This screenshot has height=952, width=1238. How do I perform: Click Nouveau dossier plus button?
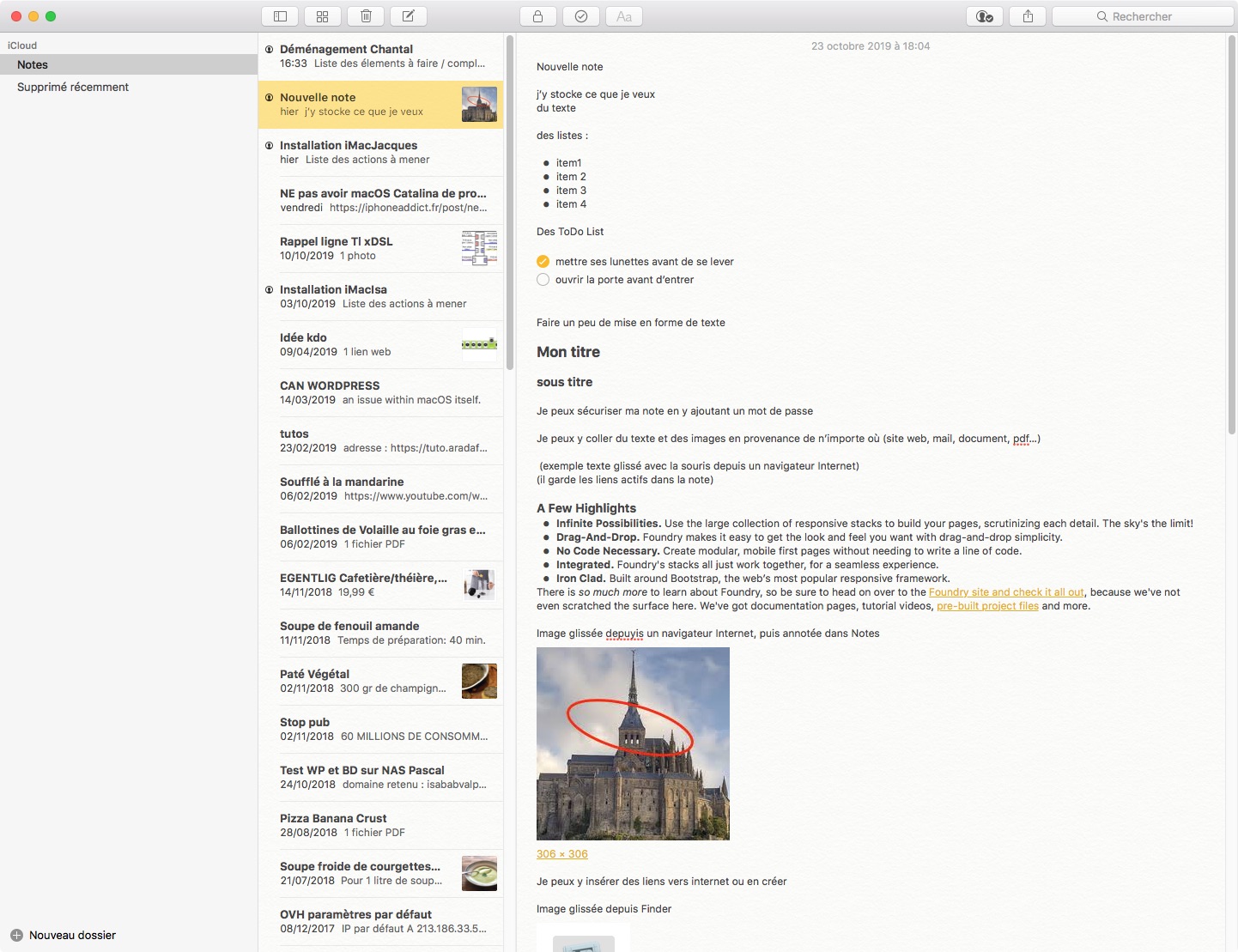pyautogui.click(x=16, y=935)
